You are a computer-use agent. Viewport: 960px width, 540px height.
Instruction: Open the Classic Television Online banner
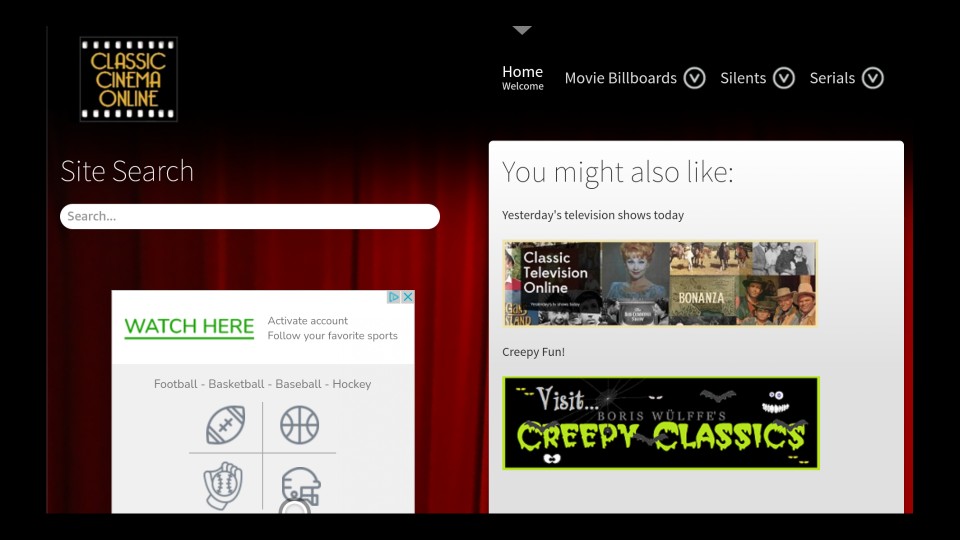(660, 283)
